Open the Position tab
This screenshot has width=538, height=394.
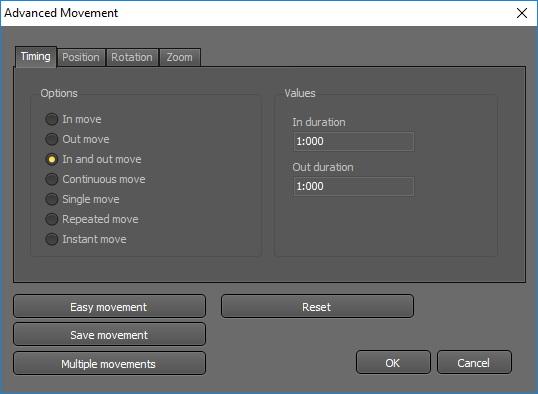coord(81,57)
